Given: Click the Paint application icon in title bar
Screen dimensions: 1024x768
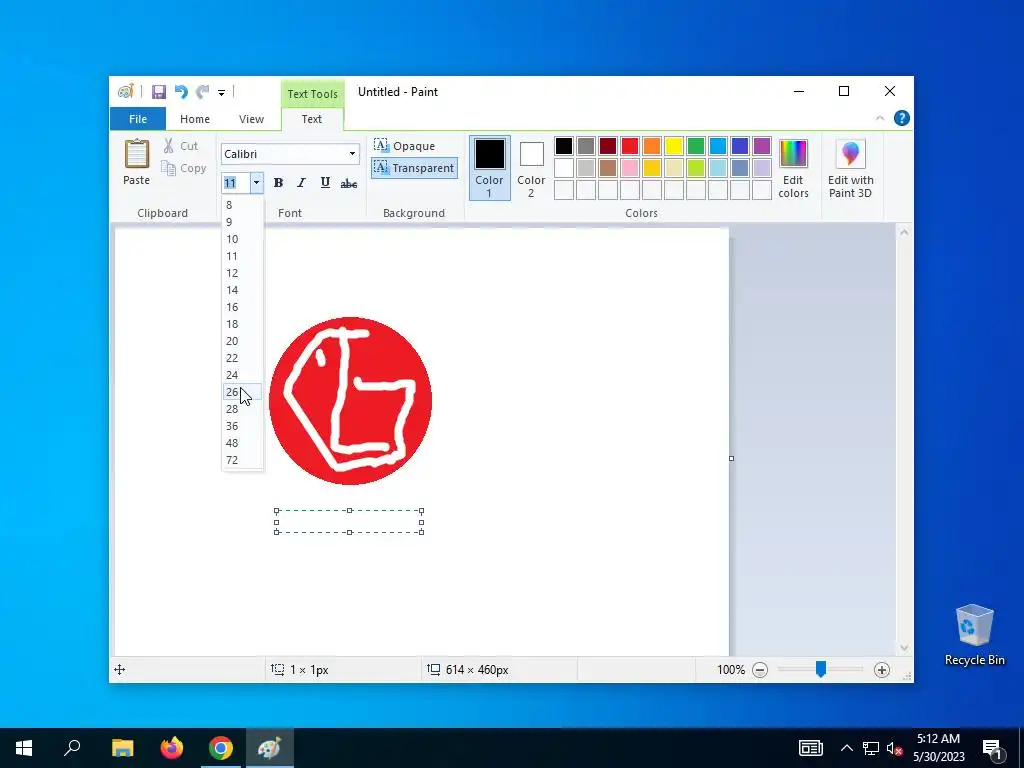Looking at the screenshot, I should tap(126, 91).
